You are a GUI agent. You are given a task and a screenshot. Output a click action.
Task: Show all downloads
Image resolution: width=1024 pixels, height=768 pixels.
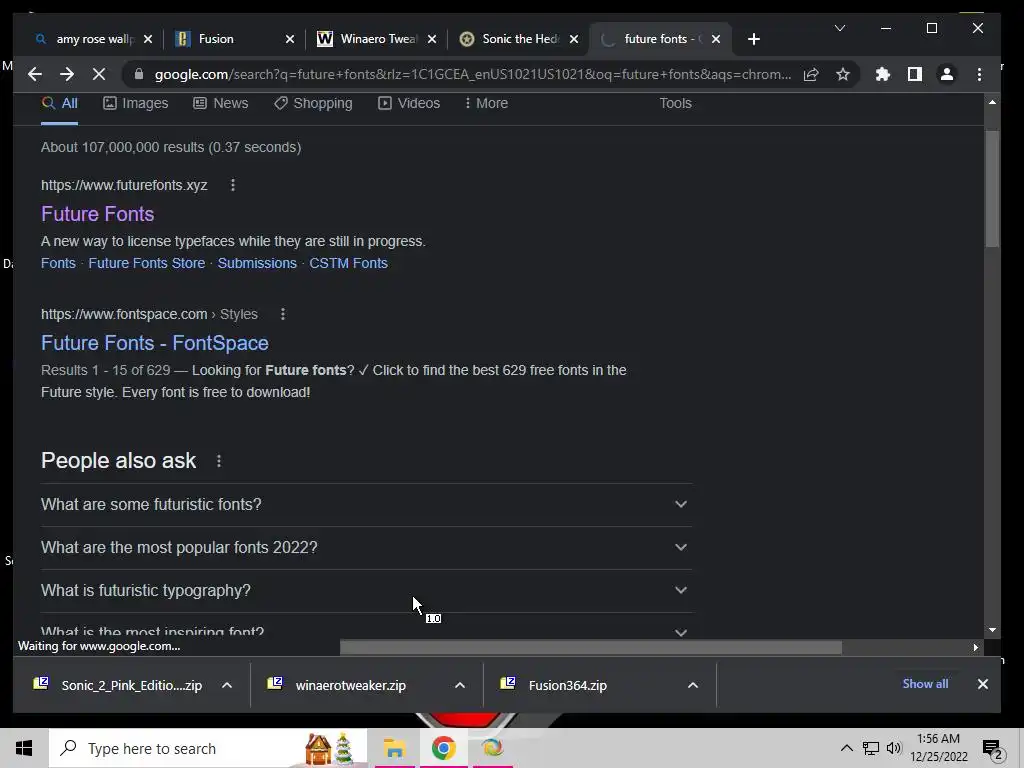pos(925,684)
